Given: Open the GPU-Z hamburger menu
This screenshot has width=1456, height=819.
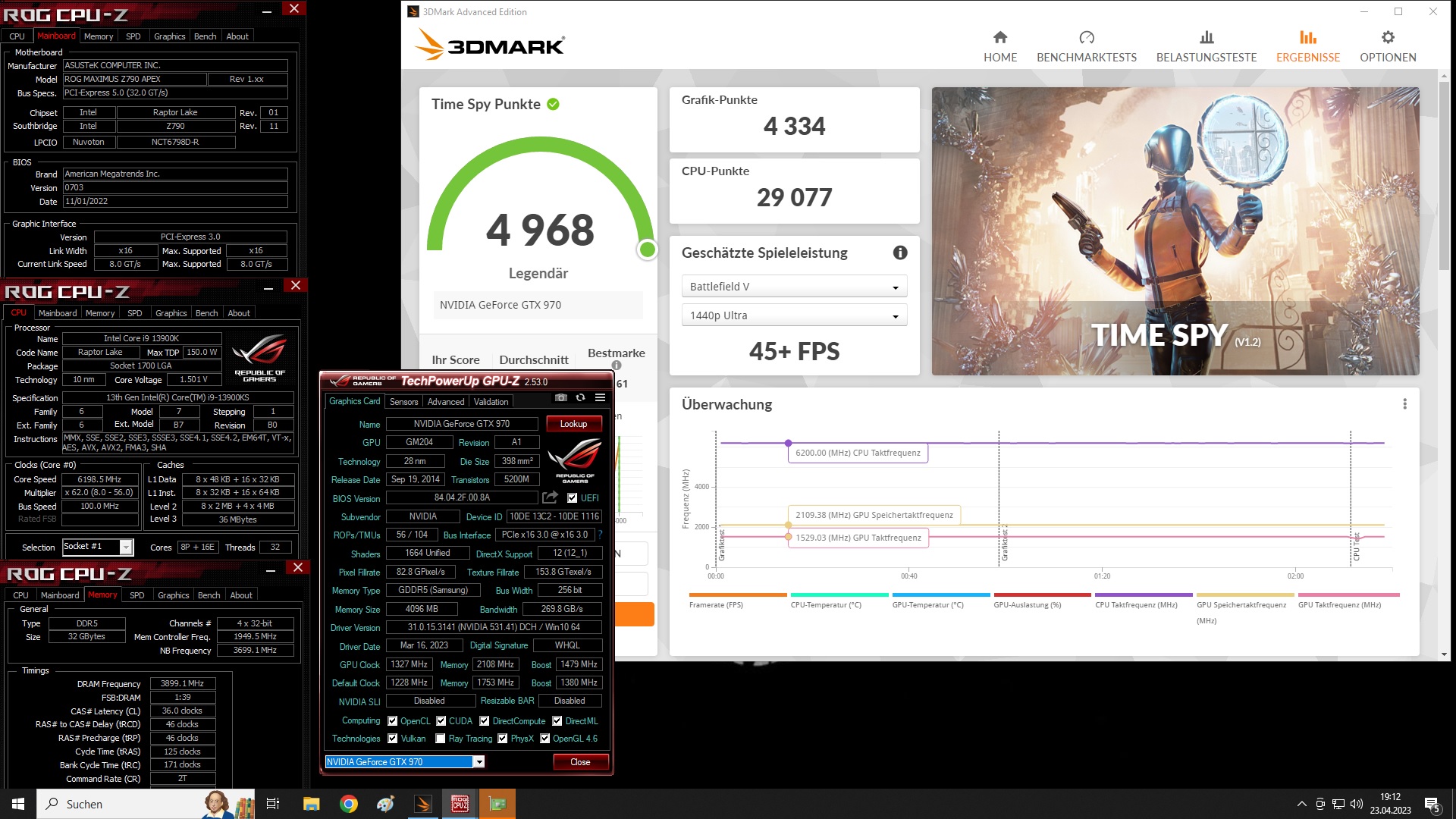Looking at the screenshot, I should click(600, 397).
